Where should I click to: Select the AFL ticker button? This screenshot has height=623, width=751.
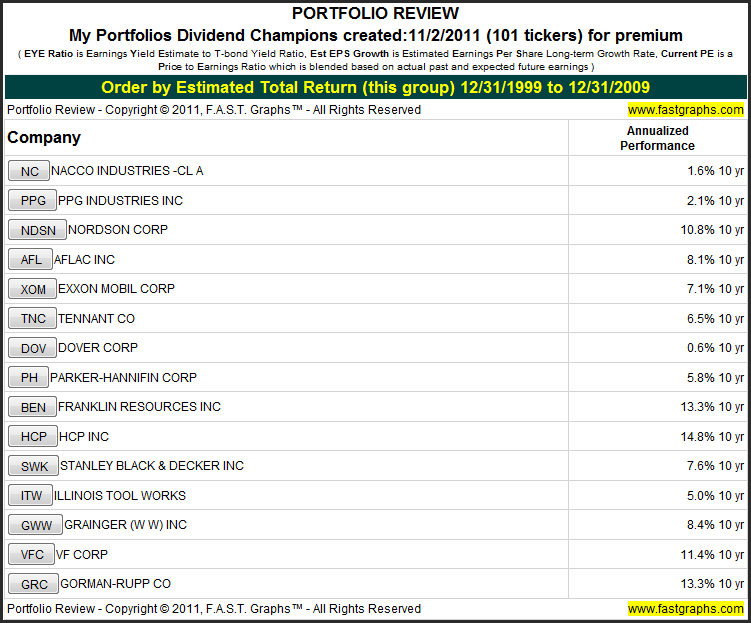30,260
